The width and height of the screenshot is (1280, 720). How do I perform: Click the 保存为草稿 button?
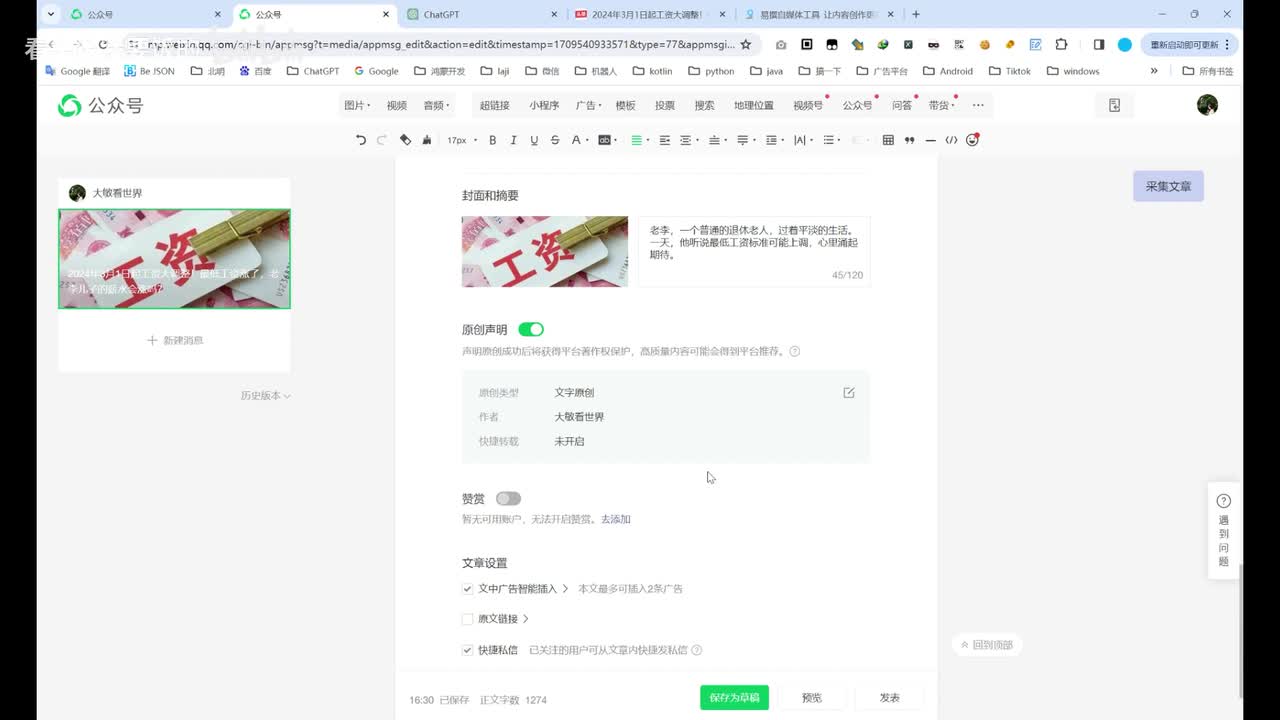pos(734,698)
